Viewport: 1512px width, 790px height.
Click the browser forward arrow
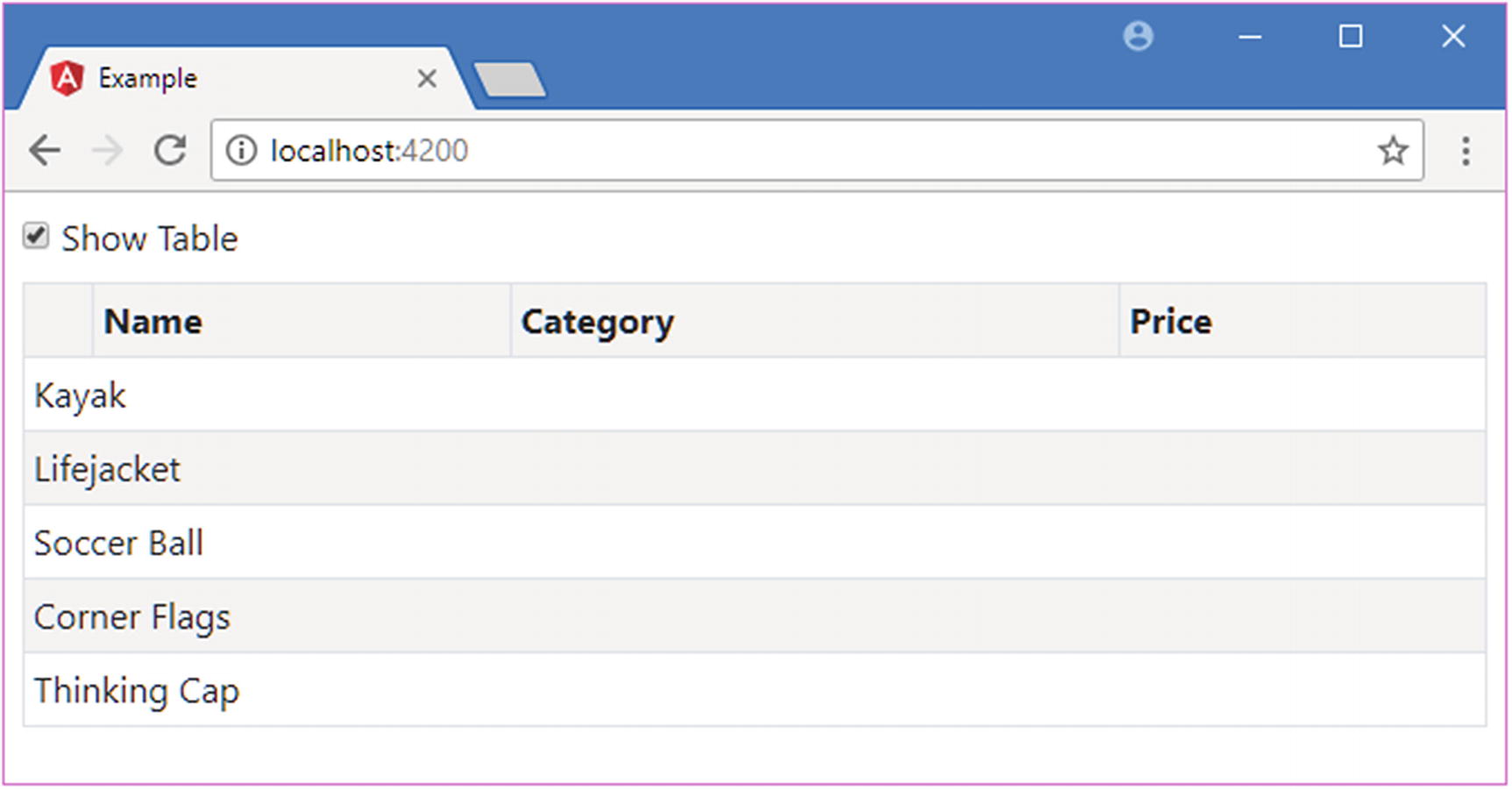point(107,151)
